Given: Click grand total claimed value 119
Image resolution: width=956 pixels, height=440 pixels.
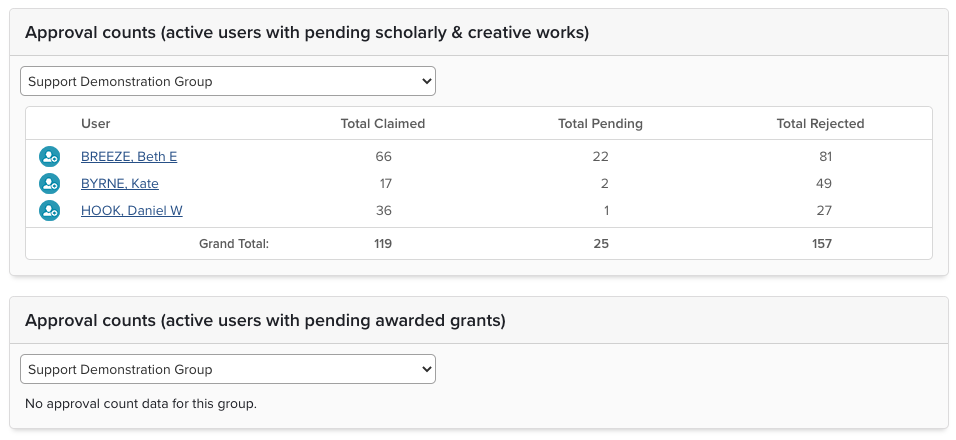Looking at the screenshot, I should 383,244.
